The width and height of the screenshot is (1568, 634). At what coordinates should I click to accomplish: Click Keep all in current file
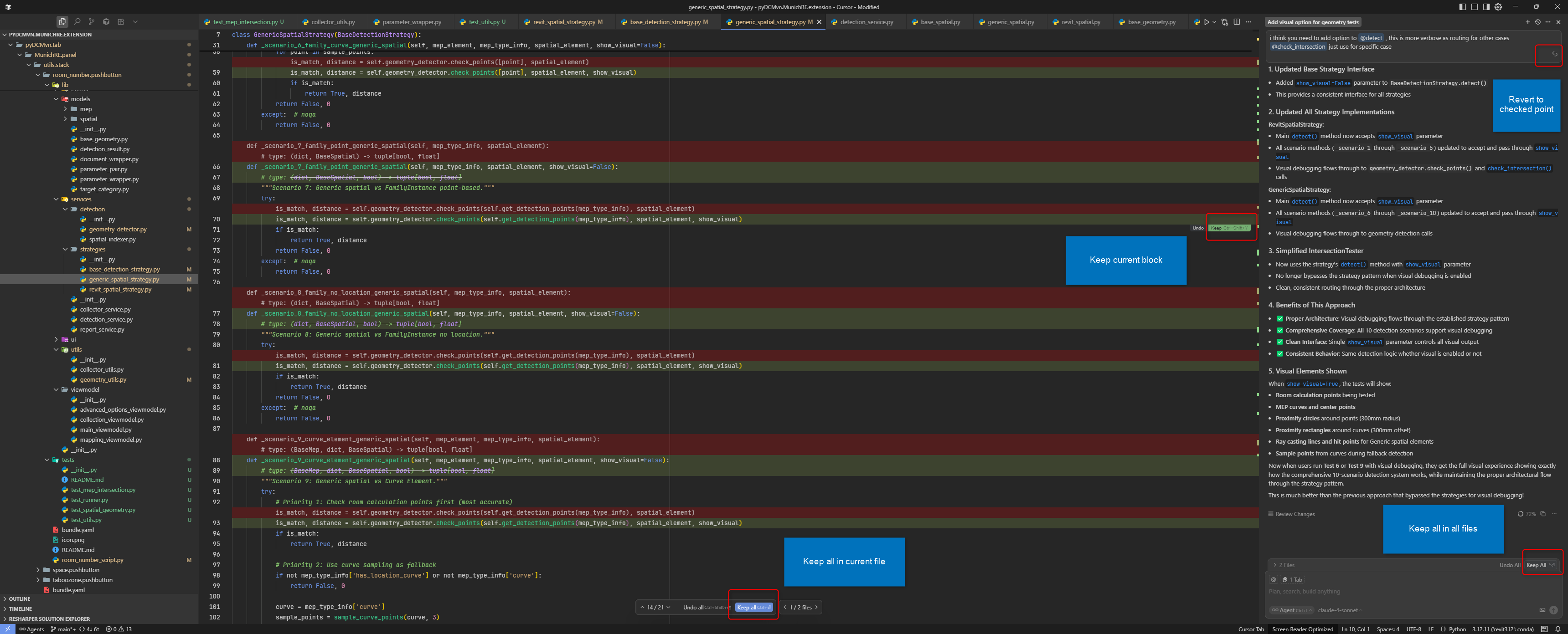pyautogui.click(x=753, y=607)
